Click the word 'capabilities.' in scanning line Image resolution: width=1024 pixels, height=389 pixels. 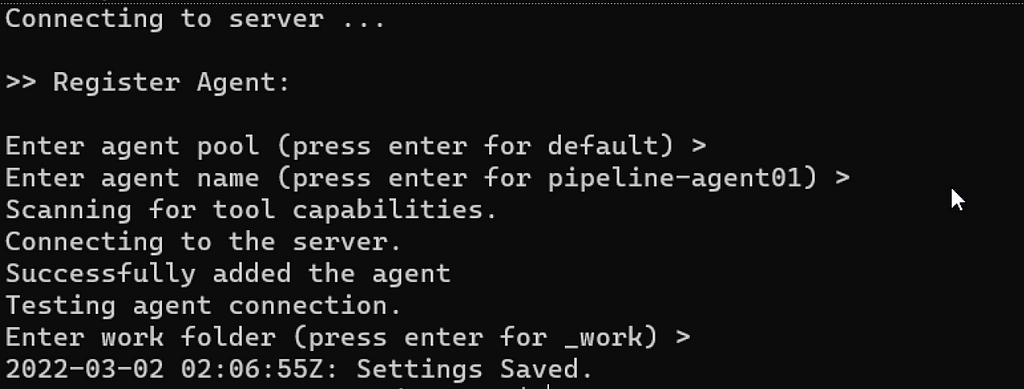(394, 210)
